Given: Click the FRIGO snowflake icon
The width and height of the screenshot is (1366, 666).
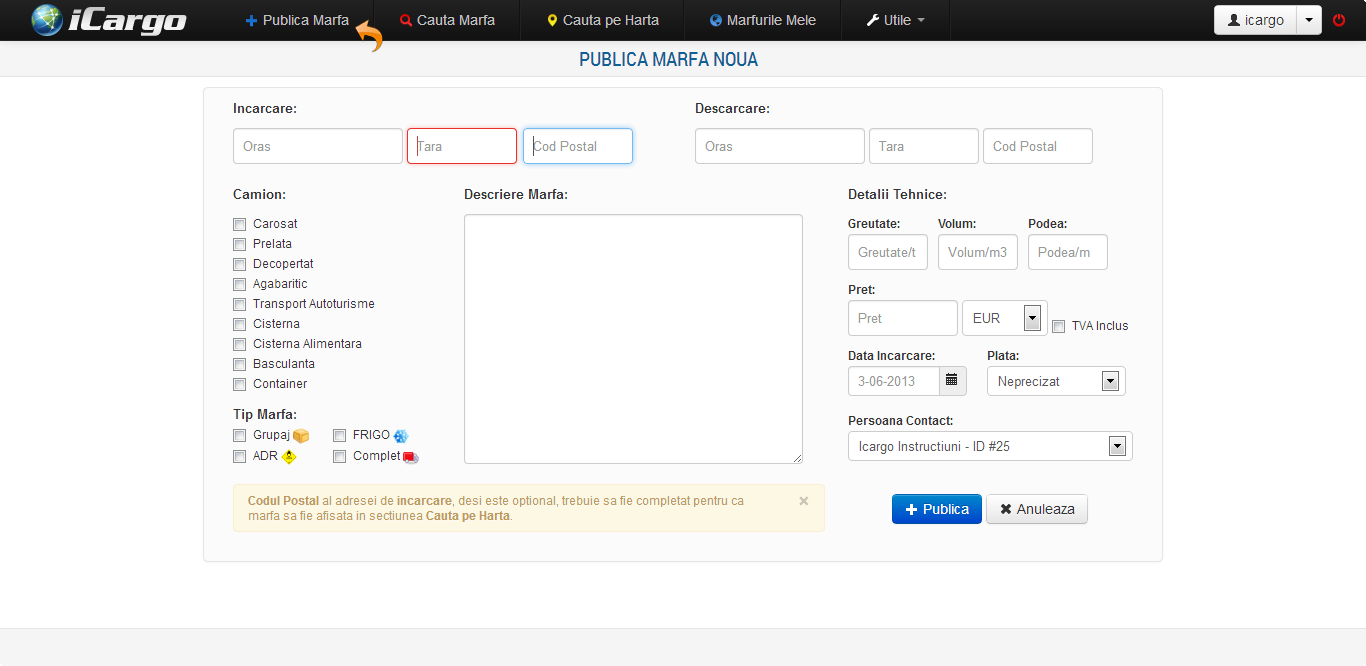Looking at the screenshot, I should [401, 436].
